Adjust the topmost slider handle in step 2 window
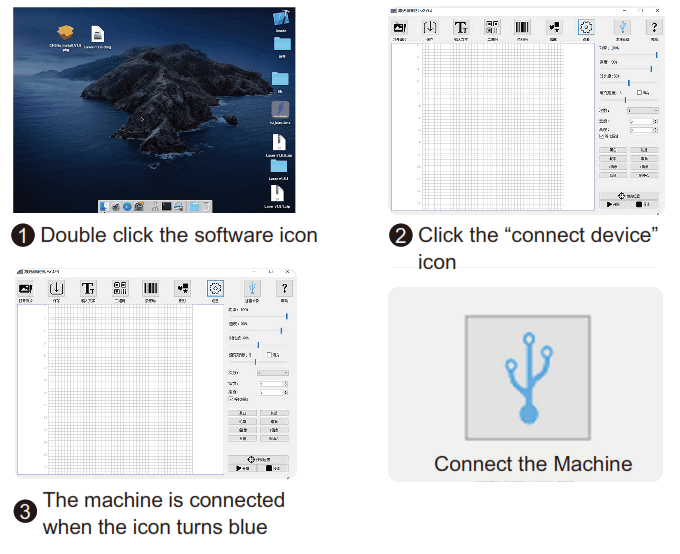 pyautogui.click(x=657, y=55)
